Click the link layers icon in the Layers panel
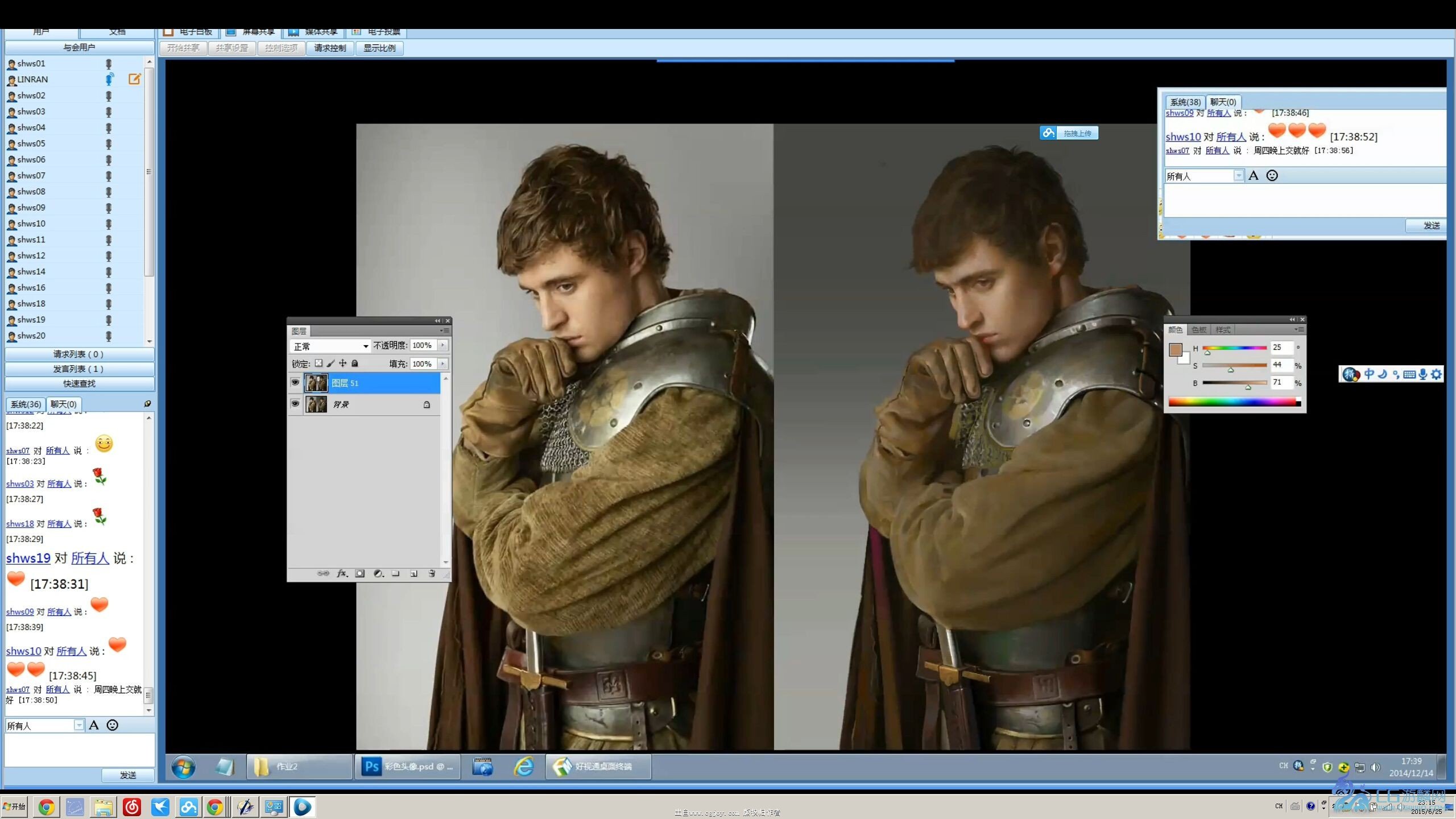The width and height of the screenshot is (1456, 819). [x=323, y=573]
